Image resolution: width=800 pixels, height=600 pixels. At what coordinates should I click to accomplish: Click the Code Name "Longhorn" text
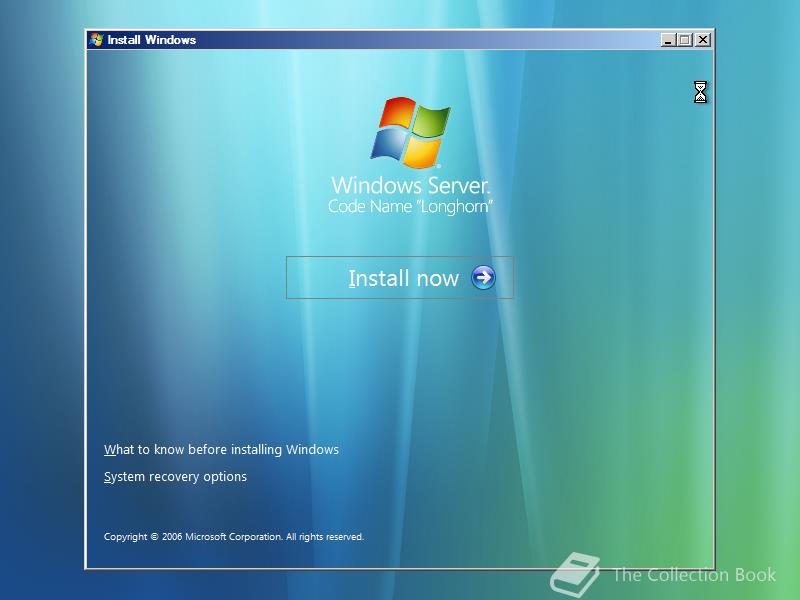pos(410,207)
